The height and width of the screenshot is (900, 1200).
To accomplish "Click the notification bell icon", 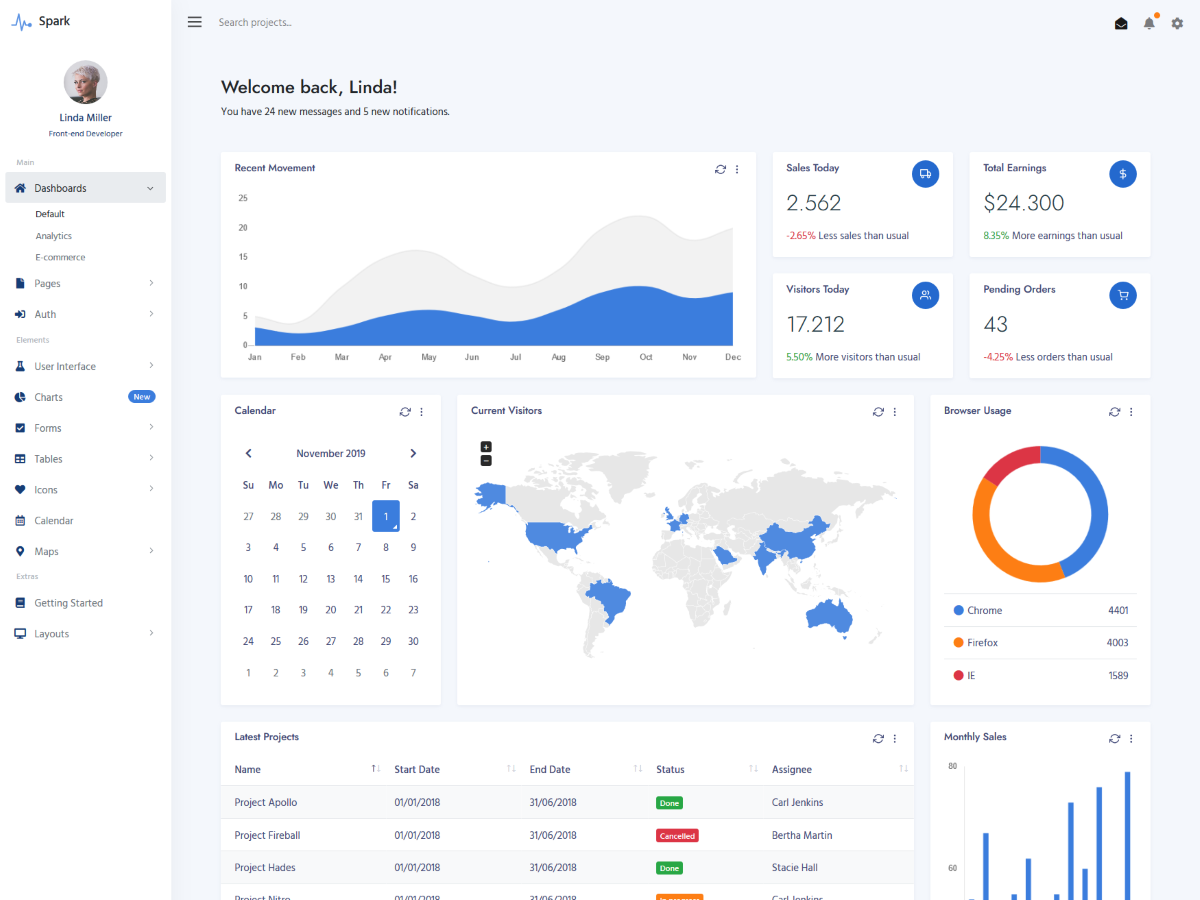I will click(x=1149, y=22).
